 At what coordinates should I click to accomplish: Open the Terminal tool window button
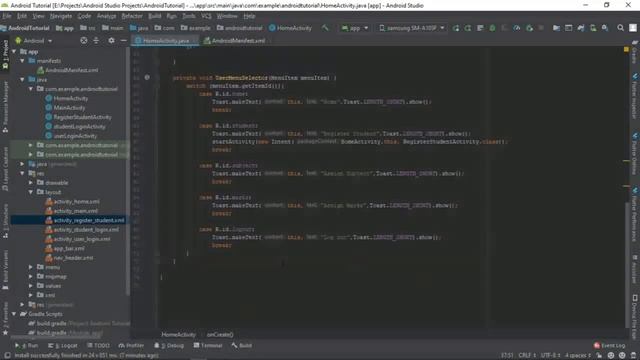pos(208,345)
